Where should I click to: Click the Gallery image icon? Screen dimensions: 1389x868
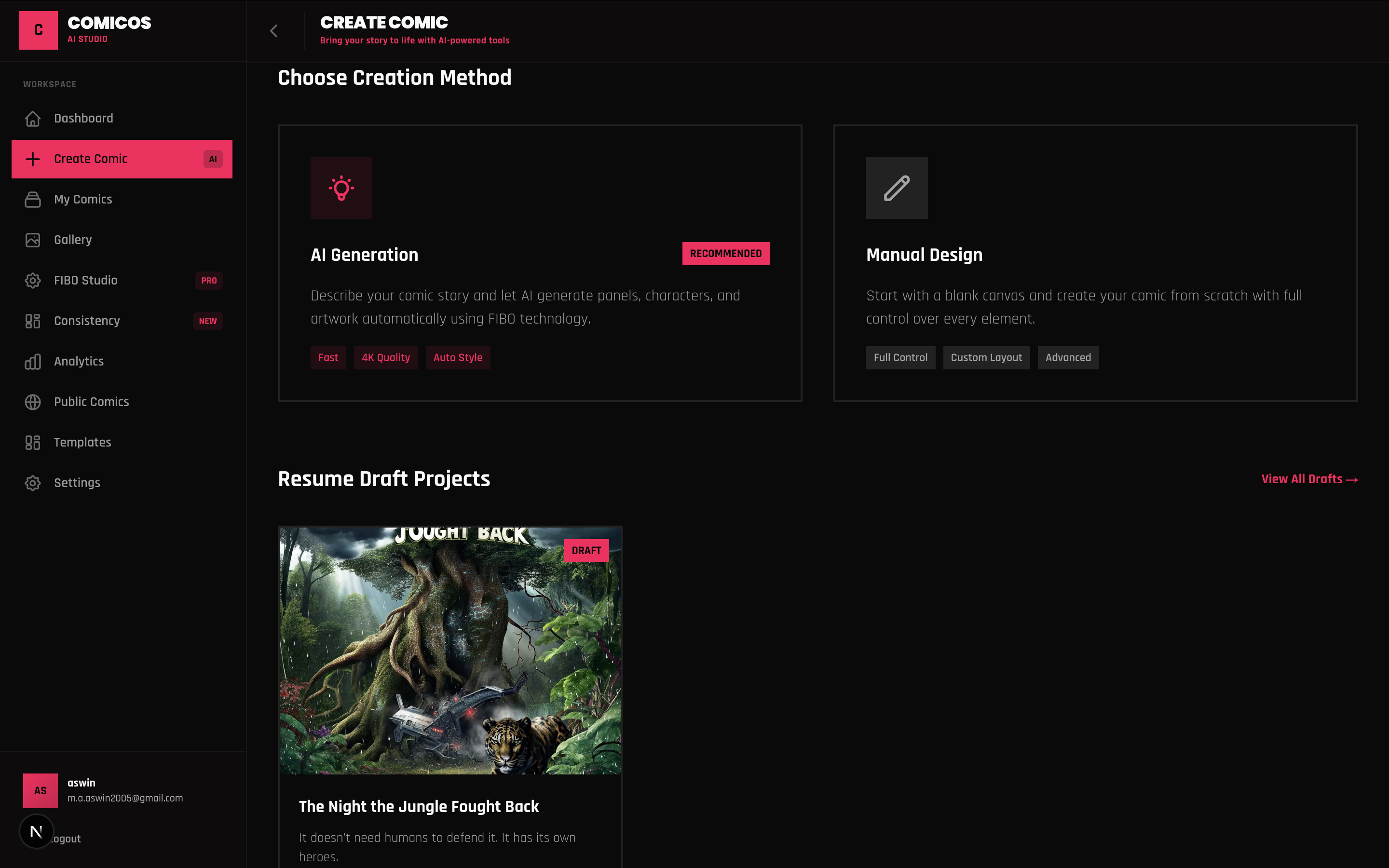33,240
